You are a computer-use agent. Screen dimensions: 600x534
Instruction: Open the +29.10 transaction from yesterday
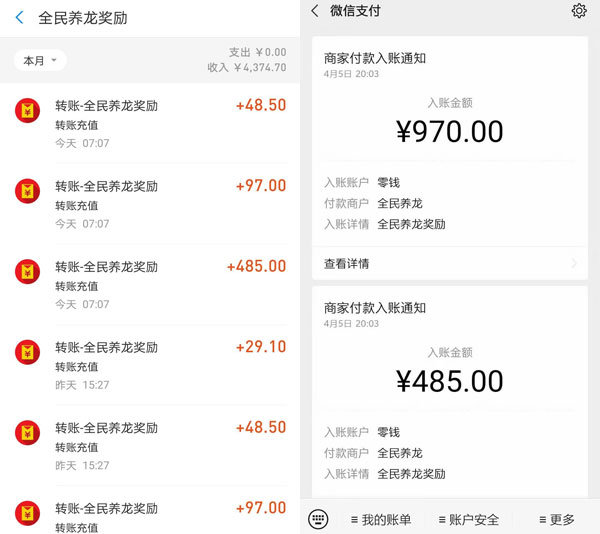pos(150,365)
